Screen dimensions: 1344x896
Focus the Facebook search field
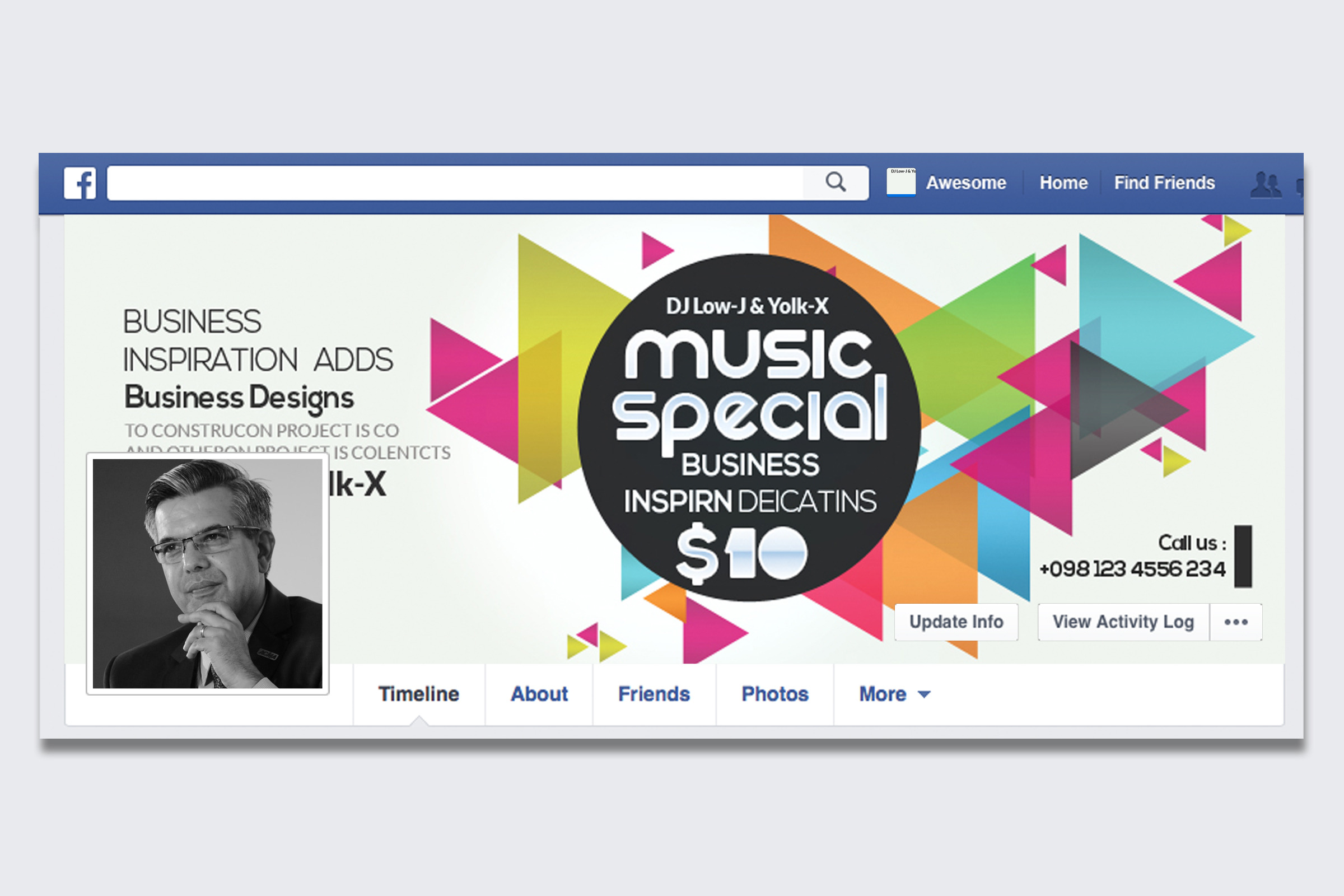[x=488, y=183]
